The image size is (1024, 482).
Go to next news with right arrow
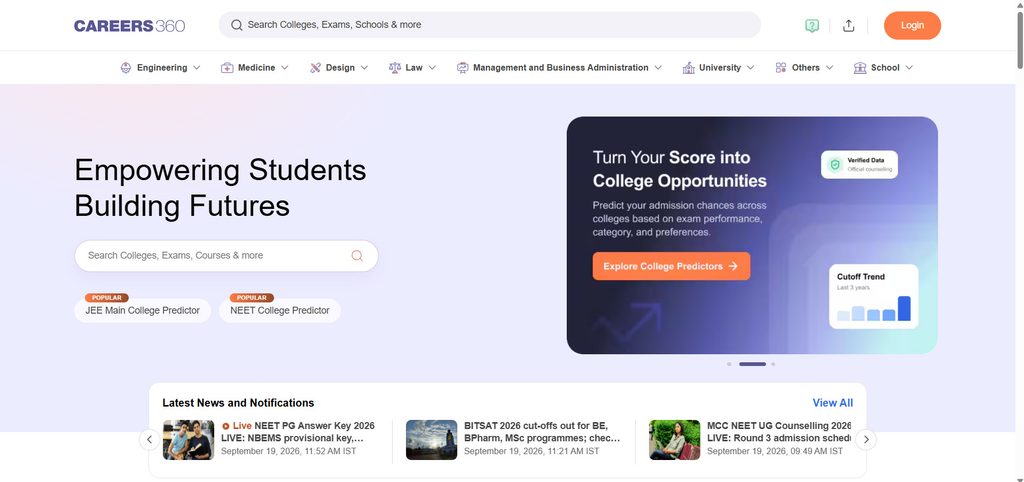[866, 440]
